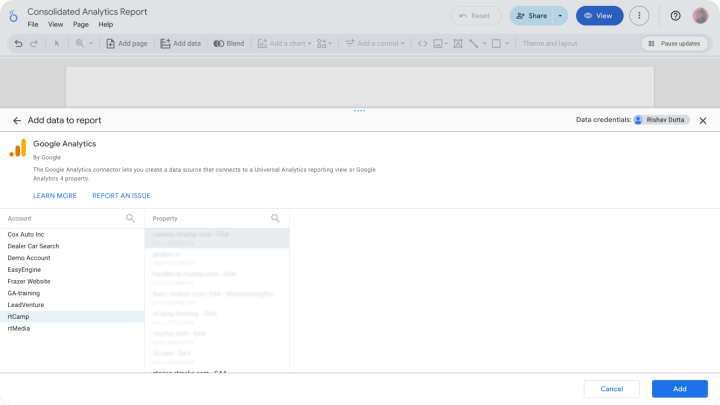Select the rectangle shape tool icon

tap(496, 44)
